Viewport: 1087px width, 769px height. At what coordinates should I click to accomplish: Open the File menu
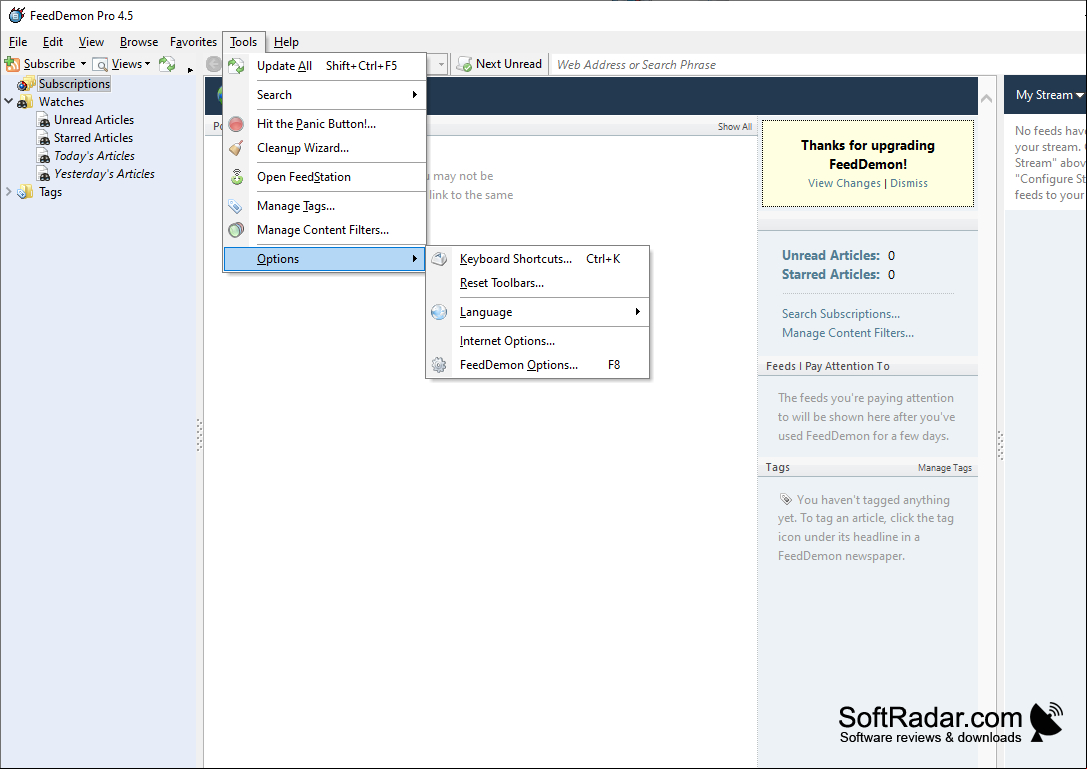coord(18,42)
